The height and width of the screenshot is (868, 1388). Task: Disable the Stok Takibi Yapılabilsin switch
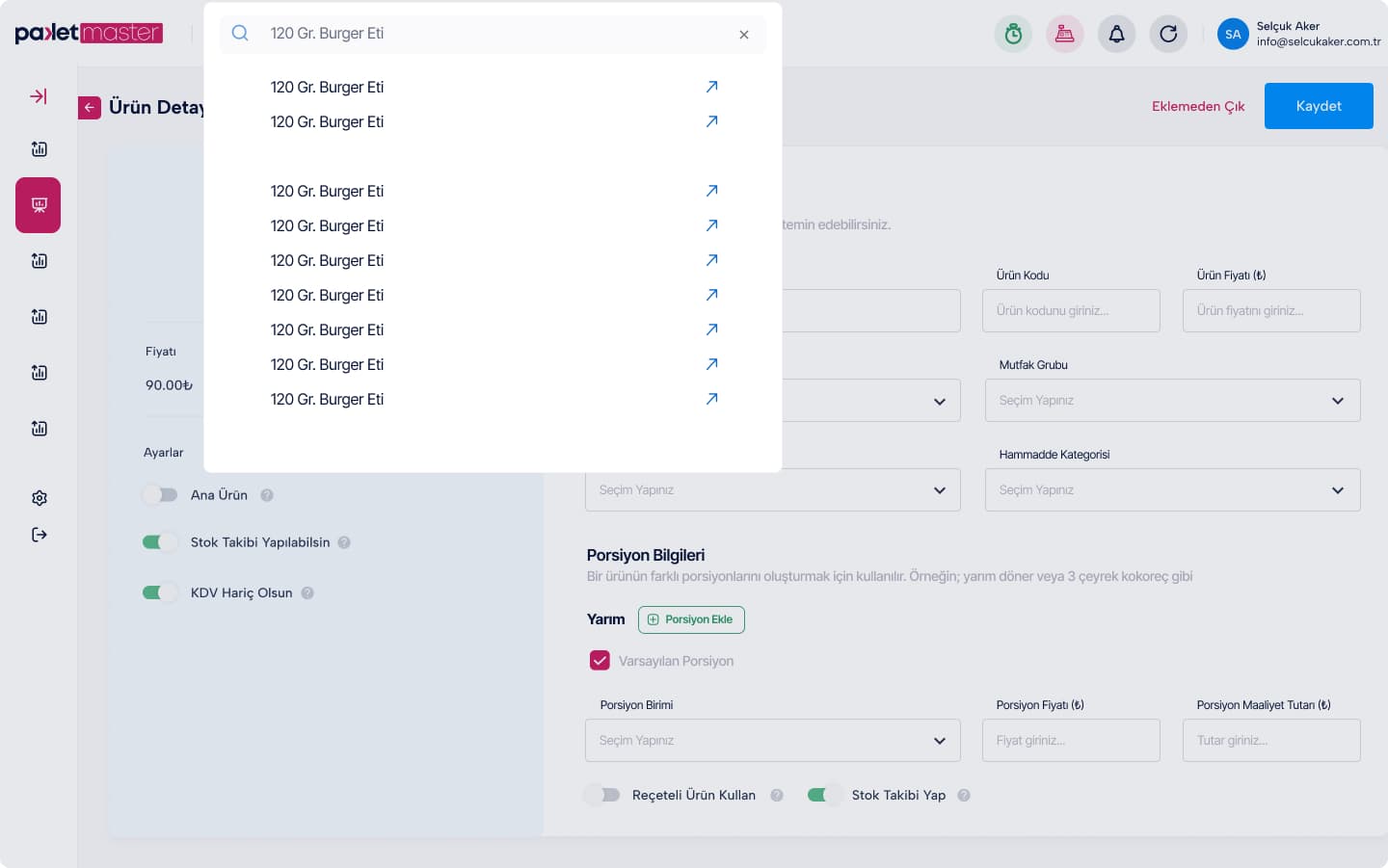click(x=160, y=542)
